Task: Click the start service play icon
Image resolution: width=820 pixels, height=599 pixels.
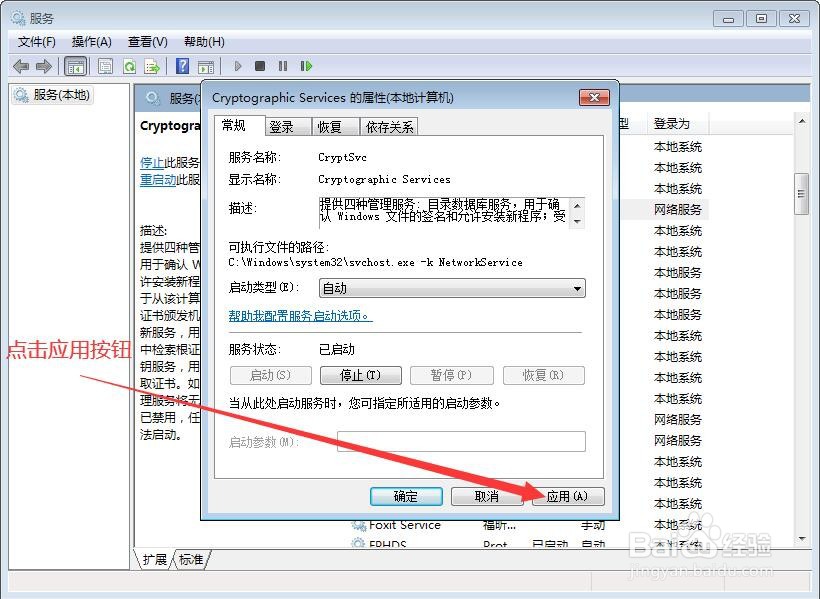Action: [237, 66]
